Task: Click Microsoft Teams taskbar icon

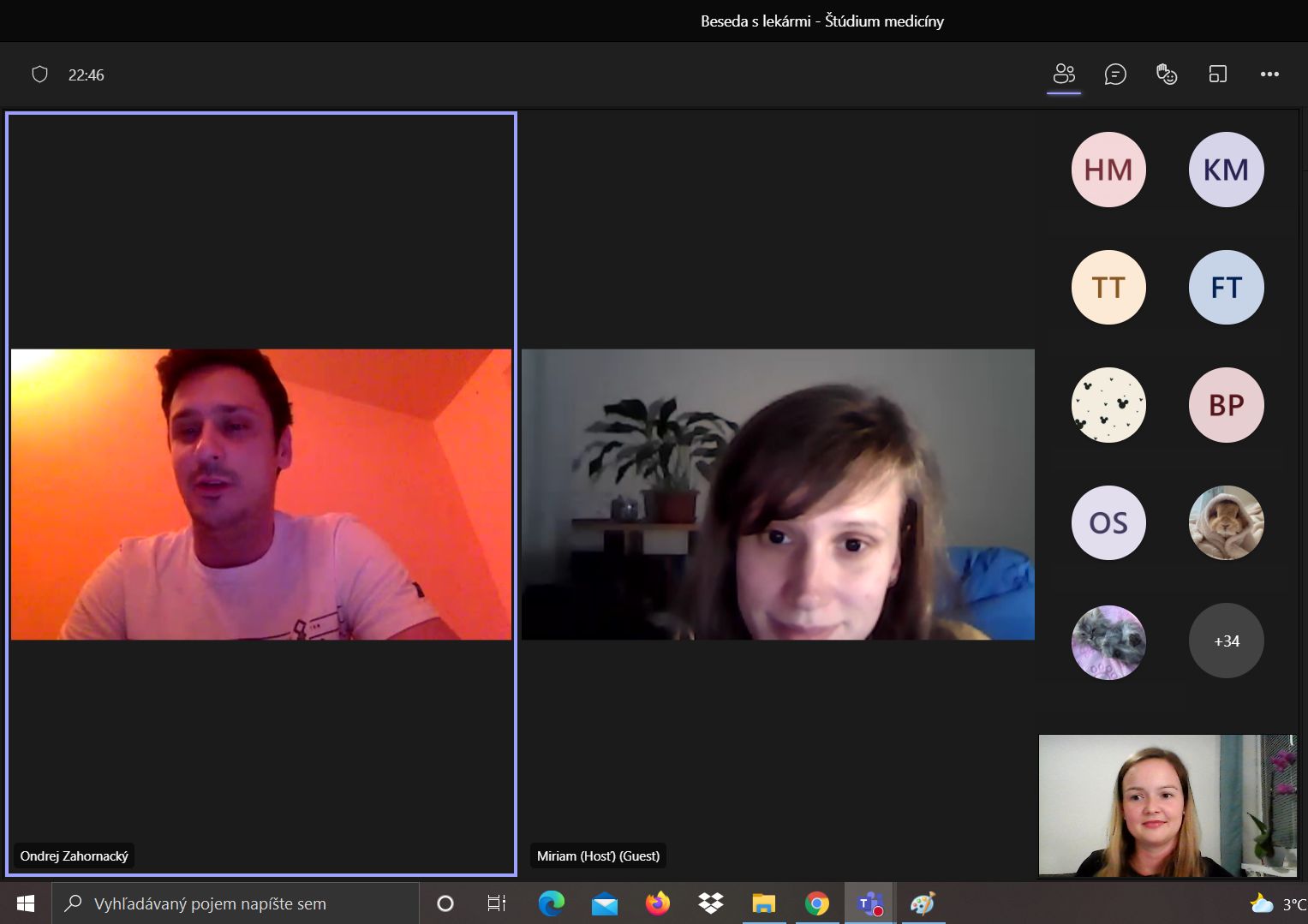Action: pos(870,903)
